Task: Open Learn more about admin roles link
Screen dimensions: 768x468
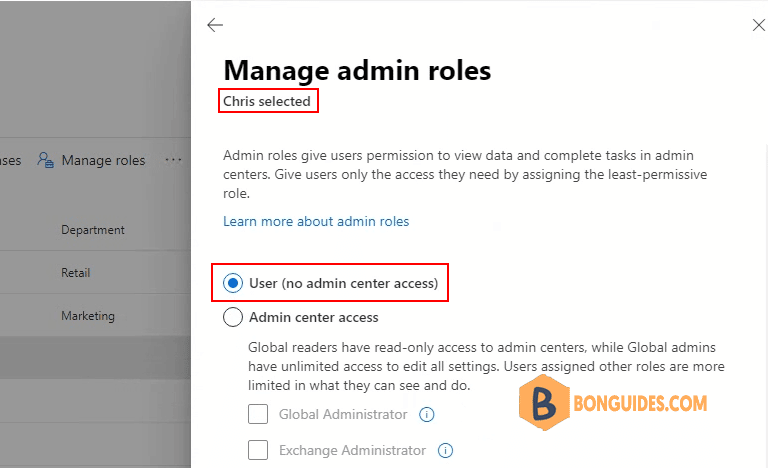Action: [316, 222]
